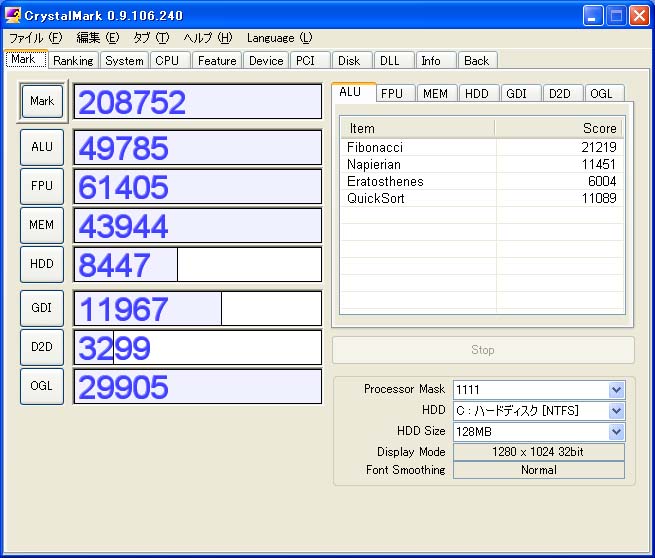Select the Napierian result row

pyautogui.click(x=482, y=164)
